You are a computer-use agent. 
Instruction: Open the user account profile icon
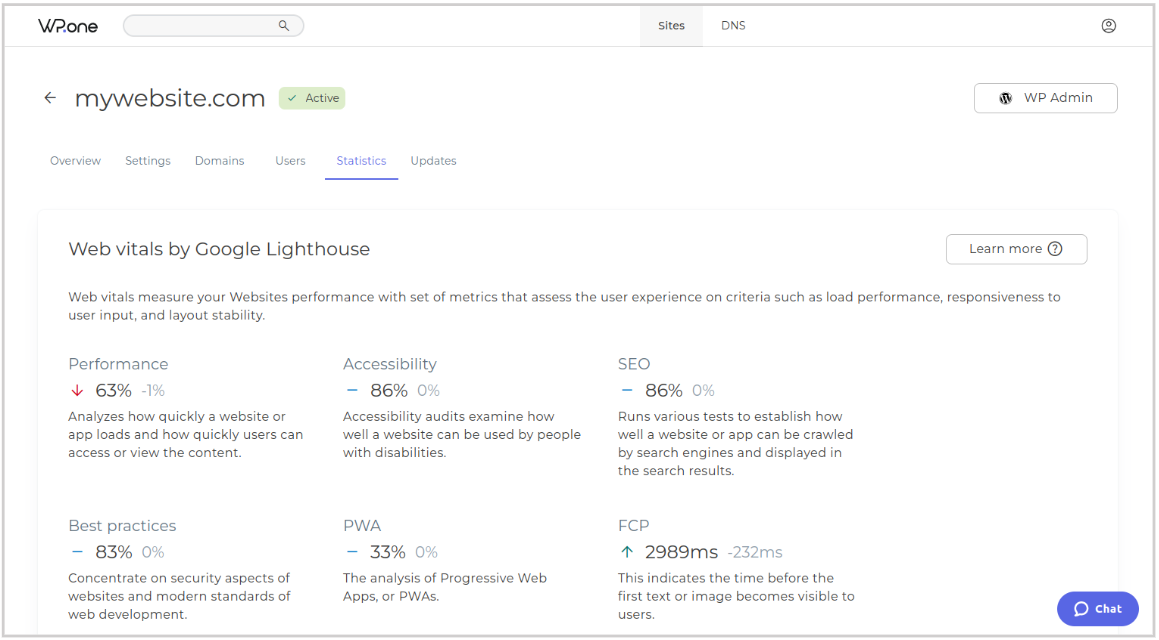(1109, 26)
